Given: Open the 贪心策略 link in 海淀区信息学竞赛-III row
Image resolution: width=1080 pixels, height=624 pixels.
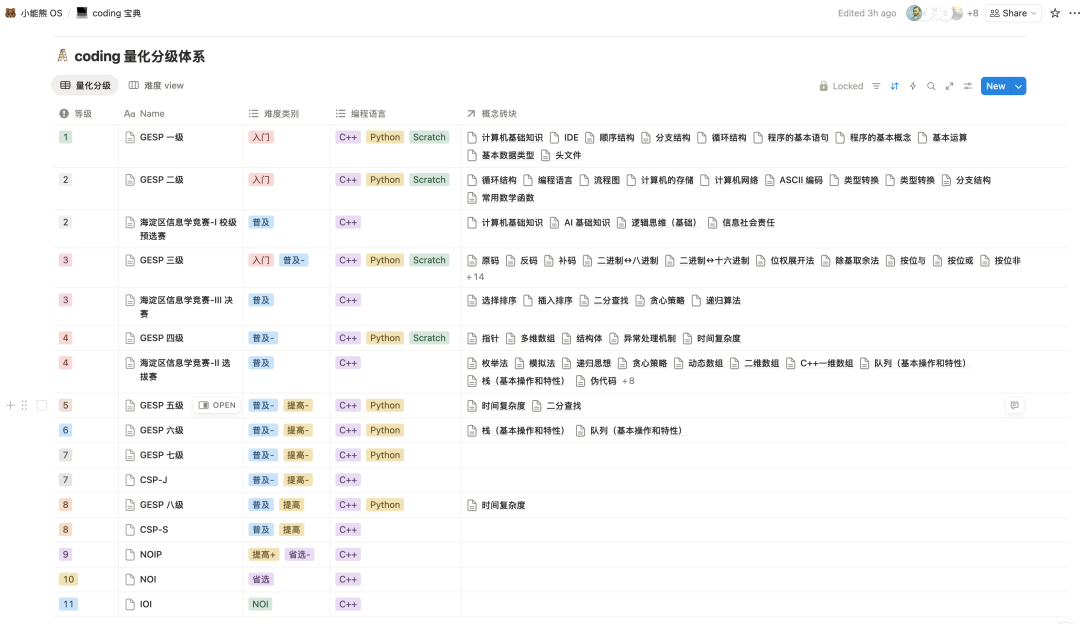Looking at the screenshot, I should [660, 300].
